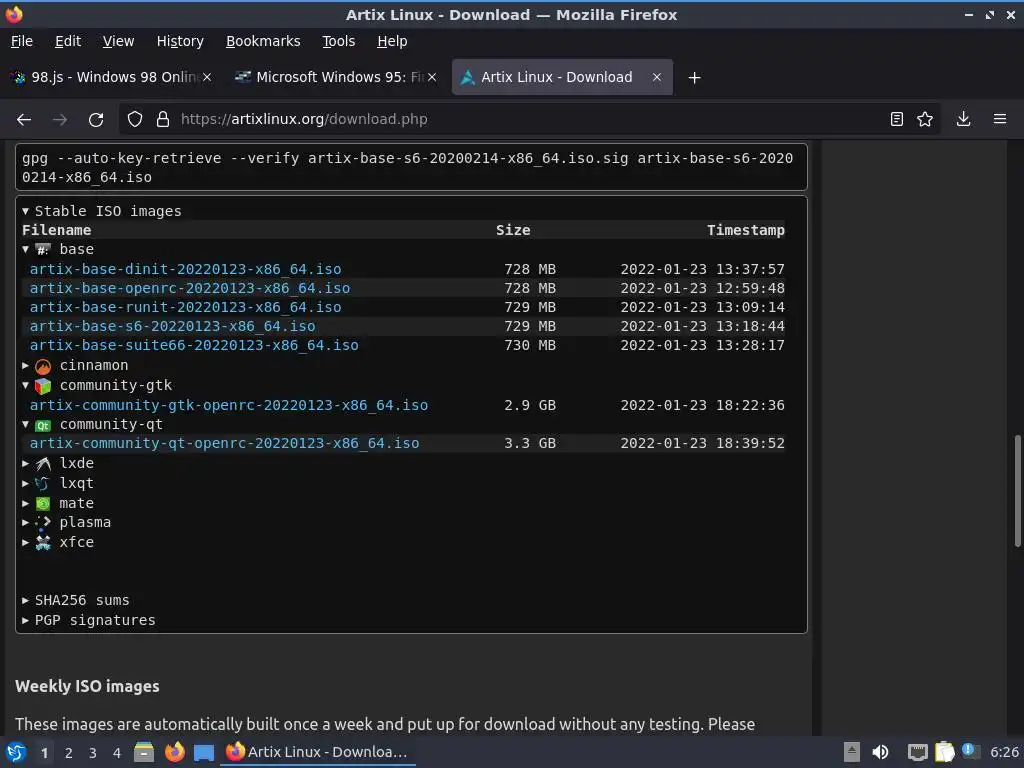The height and width of the screenshot is (768, 1024).
Task: Click the blue desktop taskbar icon
Action: (x=204, y=753)
